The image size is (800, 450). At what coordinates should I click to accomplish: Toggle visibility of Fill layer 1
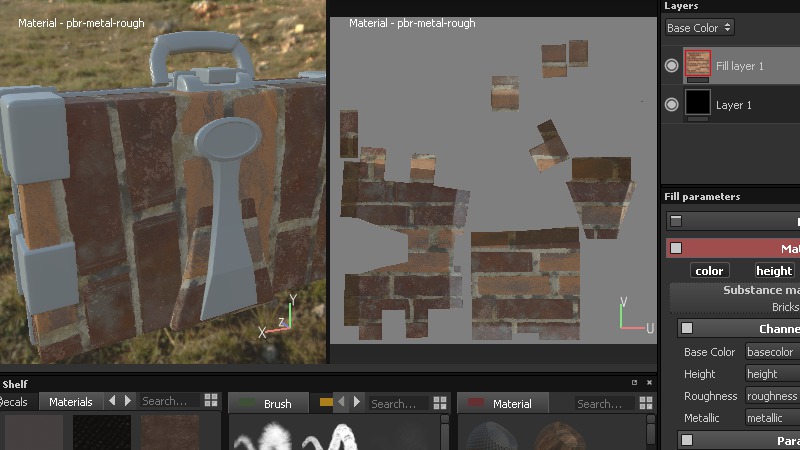671,65
